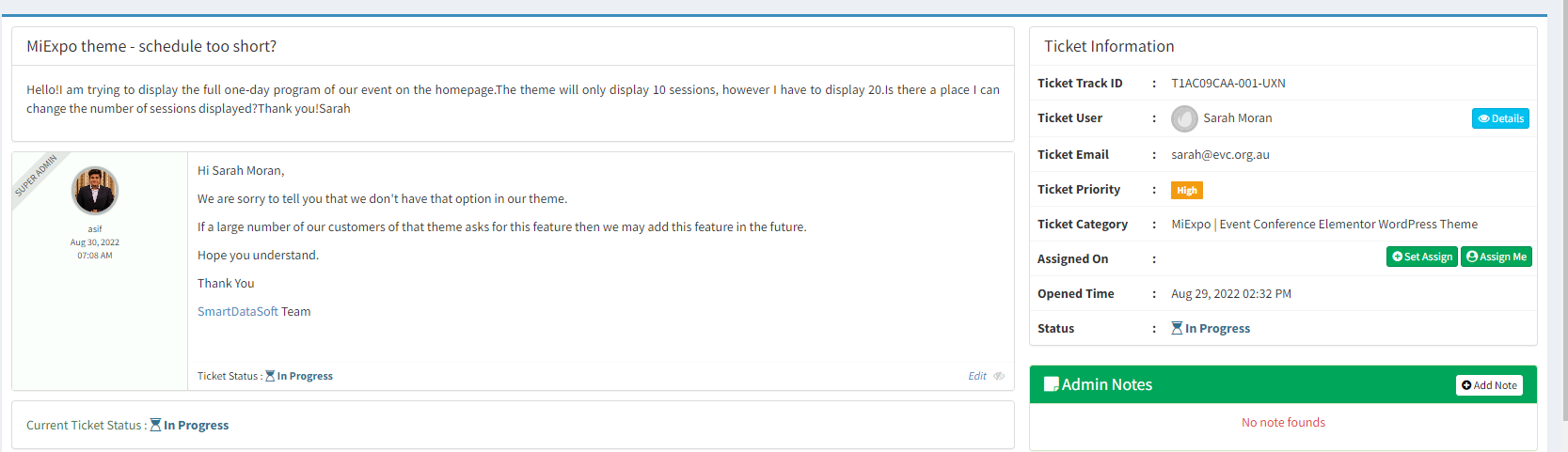Viewport: 1568px width, 452px height.
Task: Click the Admin Notes note icon
Action: tap(1052, 384)
